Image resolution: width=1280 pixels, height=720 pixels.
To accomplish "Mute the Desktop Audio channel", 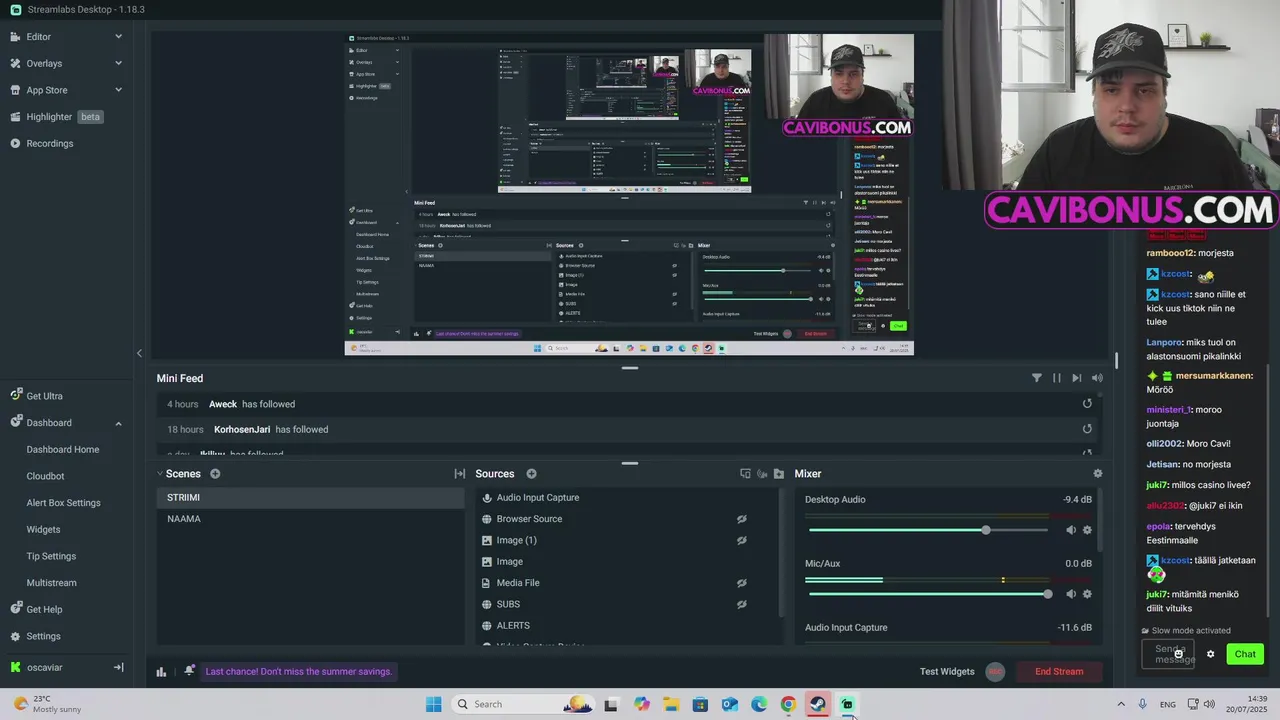I will [x=1070, y=530].
